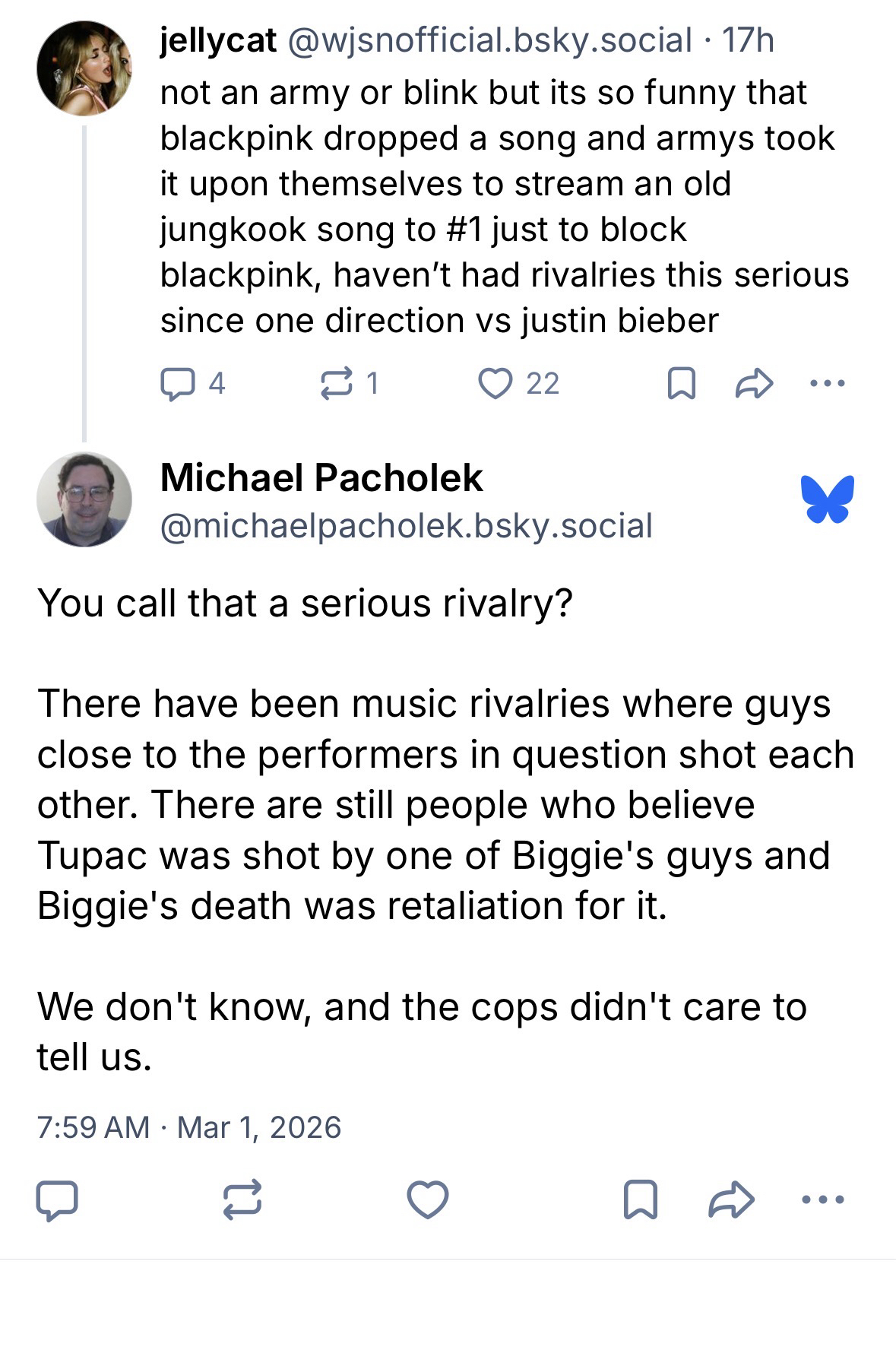896x1350 pixels.
Task: Click the 7:59 AM Mar 1, 2026 timestamp
Action: 188,1127
